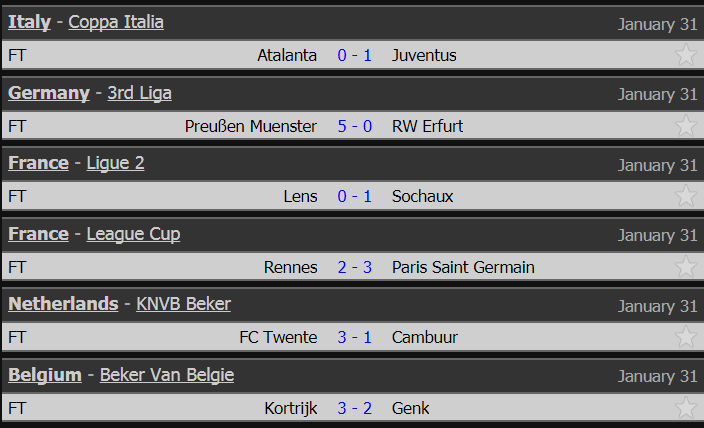Open the Italy country link
Screen dimensions: 704x428
pyautogui.click(x=29, y=22)
